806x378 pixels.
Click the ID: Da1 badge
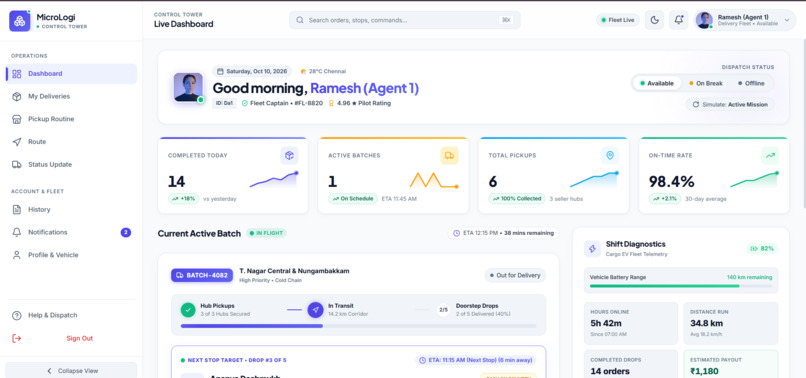[224, 103]
